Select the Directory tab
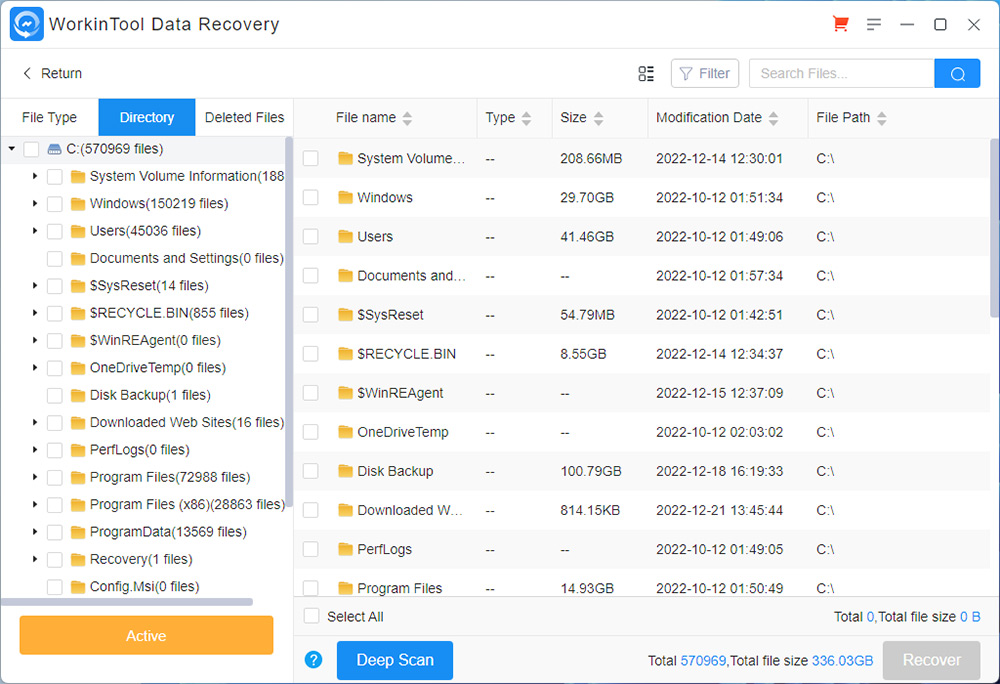Viewport: 1000px width, 684px height. (x=147, y=117)
